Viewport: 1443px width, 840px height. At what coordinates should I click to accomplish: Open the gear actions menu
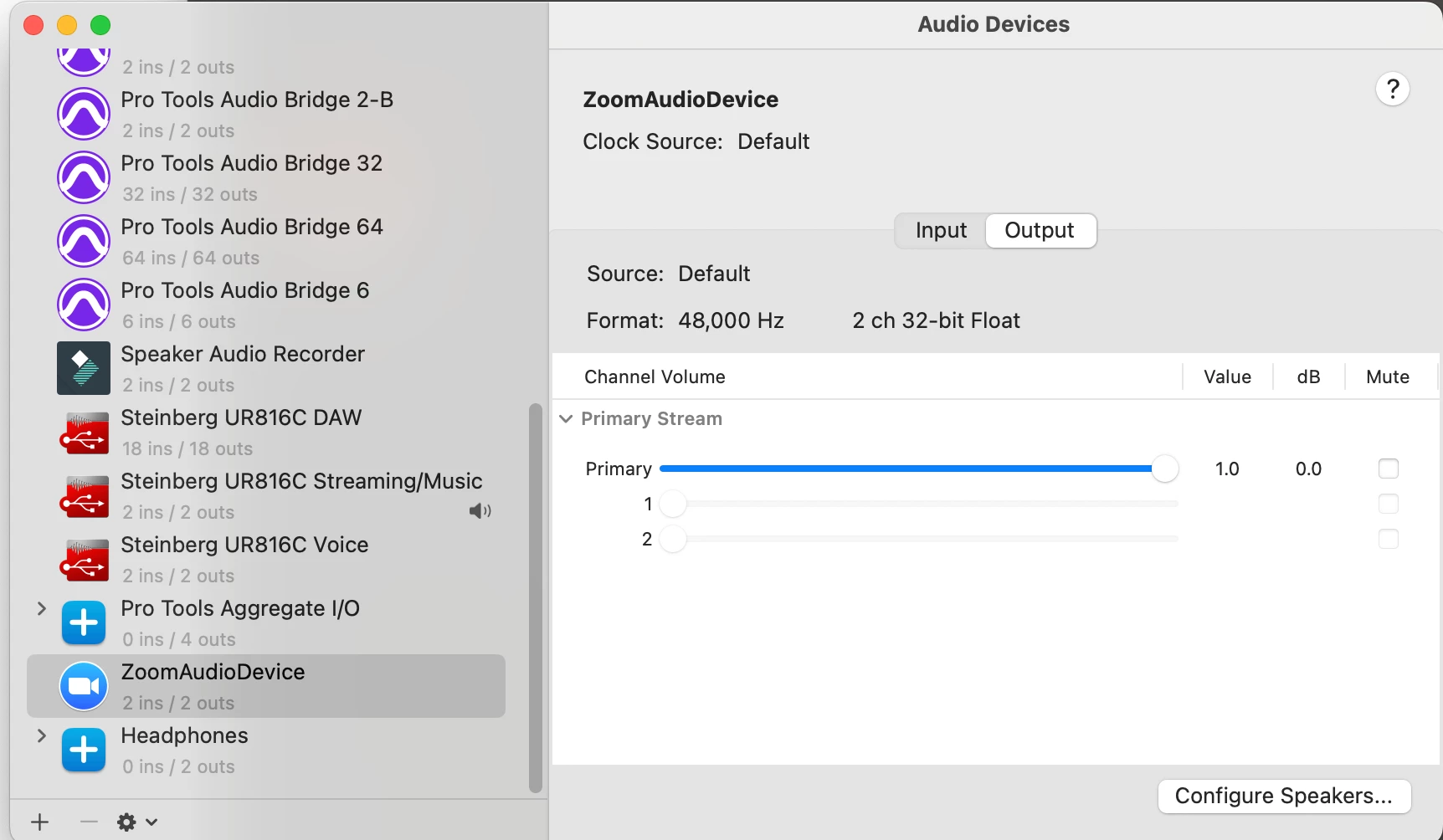click(x=137, y=822)
